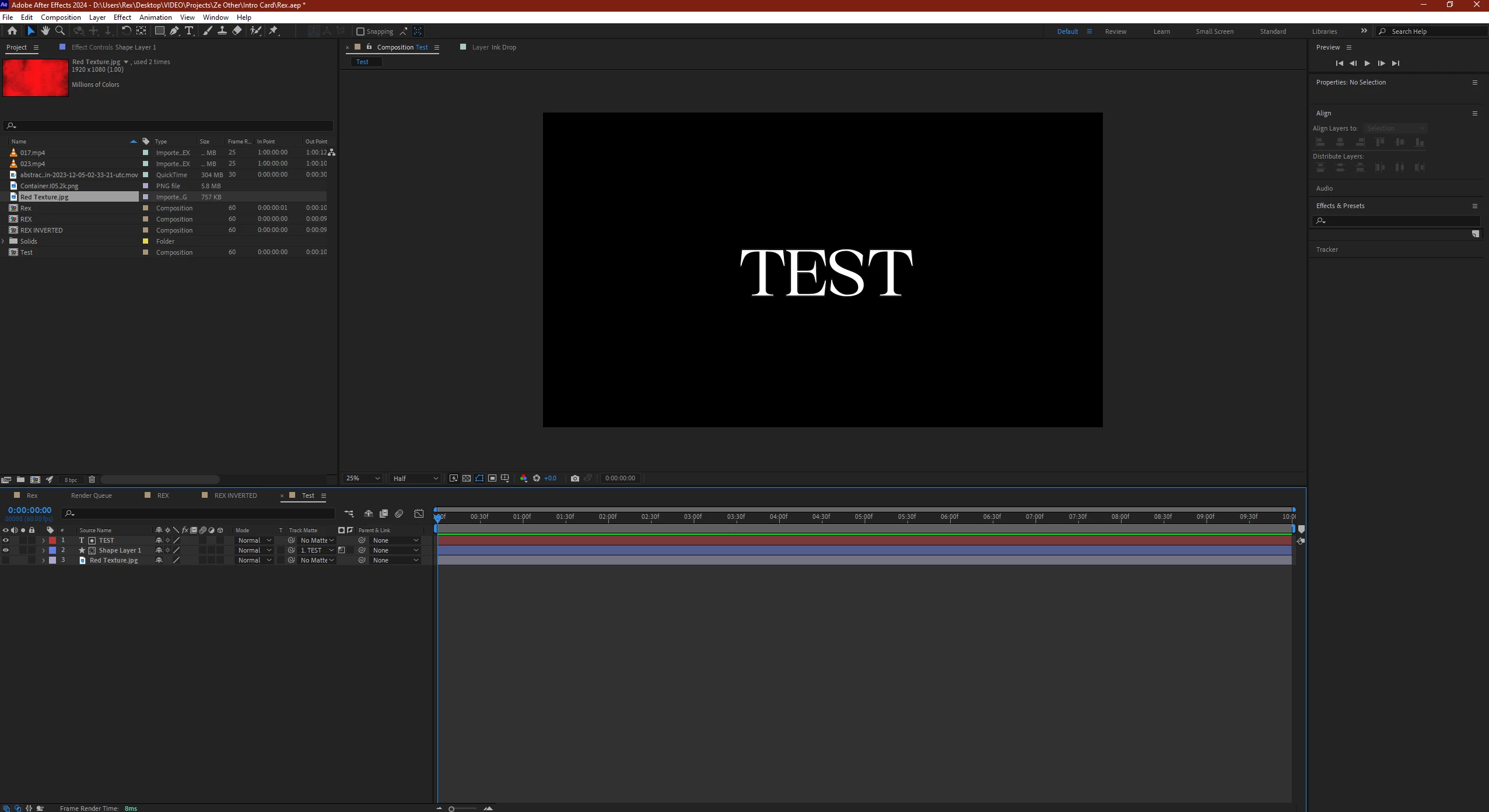The image size is (1489, 812).
Task: Click the red label swatch of TEST layer
Action: (52, 540)
